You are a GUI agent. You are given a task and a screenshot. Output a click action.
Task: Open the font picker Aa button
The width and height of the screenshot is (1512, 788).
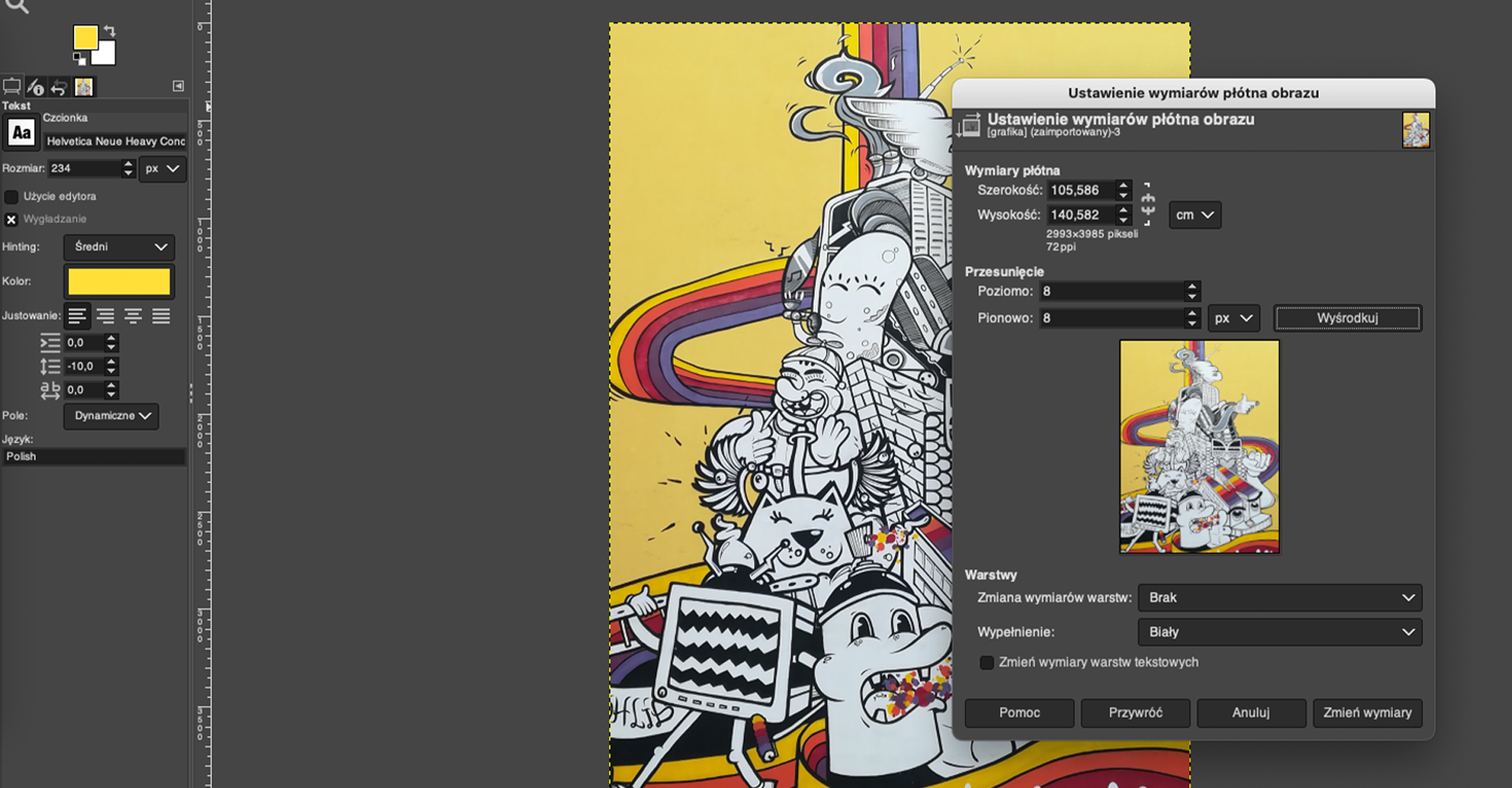[x=21, y=132]
